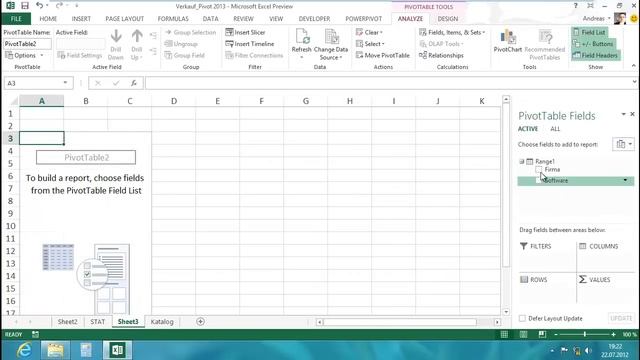Click the horizontal scrollbar track
Viewport: 640px width, 360px height.
400,322
